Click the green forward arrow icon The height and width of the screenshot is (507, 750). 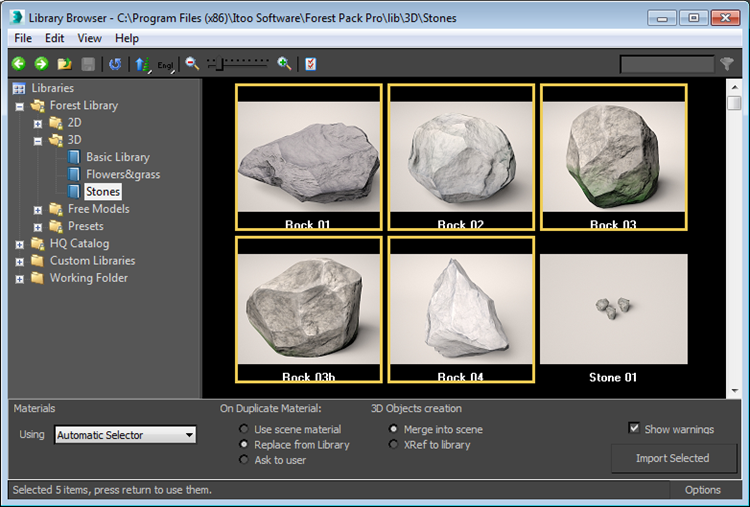41,64
